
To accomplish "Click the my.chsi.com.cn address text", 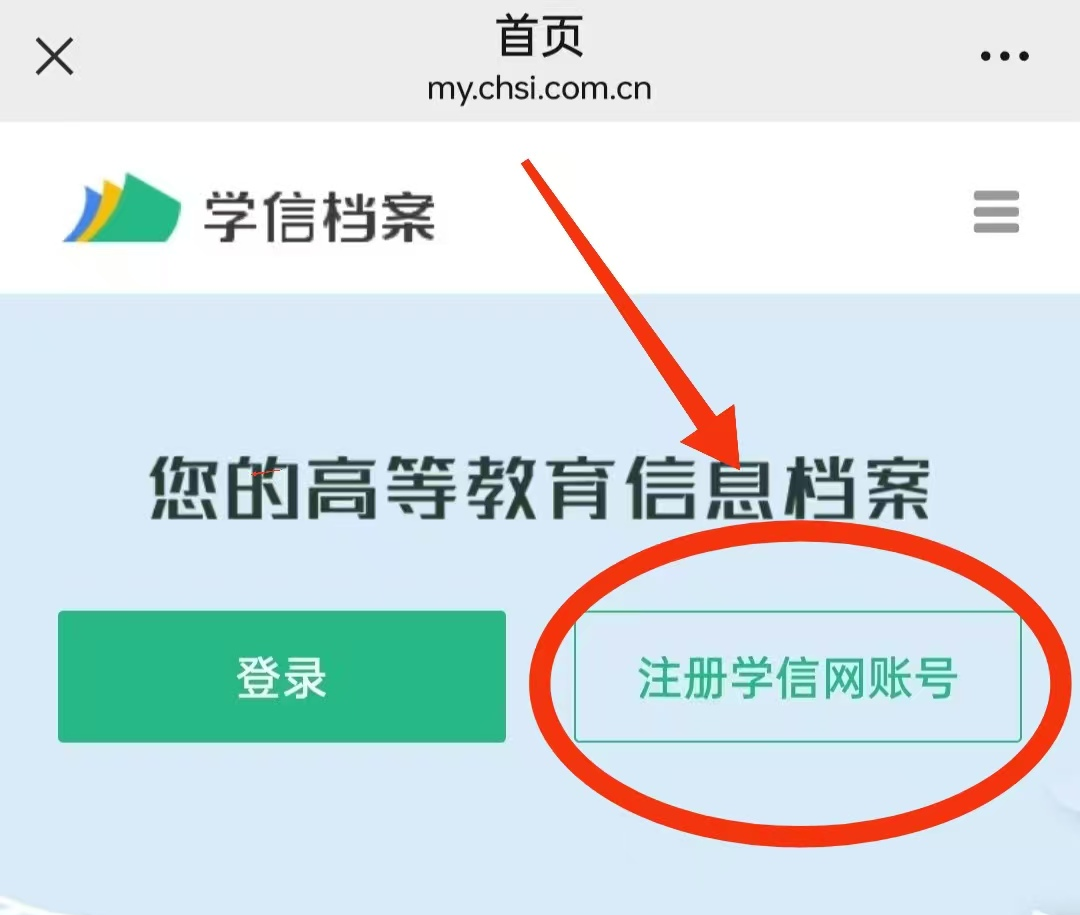I will coord(539,90).
